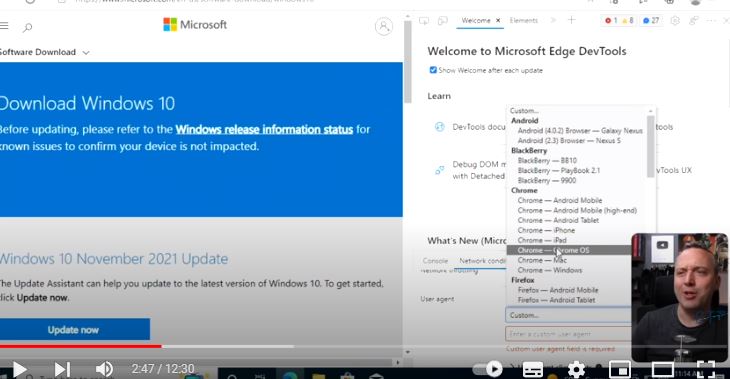The image size is (730, 379).
Task: Select Chrome — iPad user agent
Action: pos(542,240)
